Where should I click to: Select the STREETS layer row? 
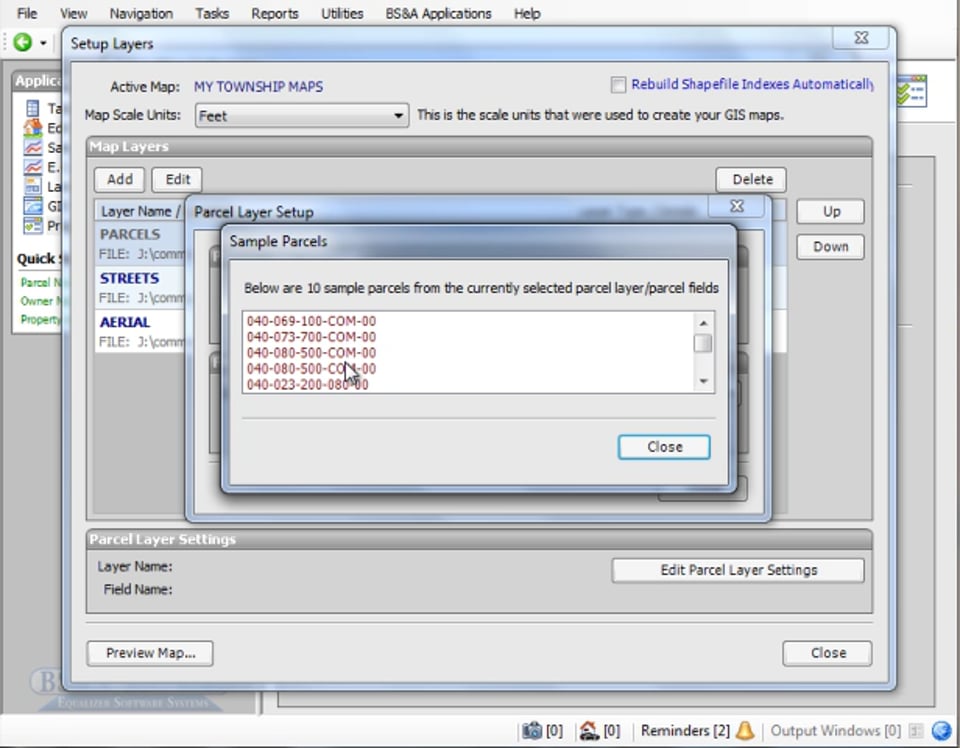pos(140,287)
